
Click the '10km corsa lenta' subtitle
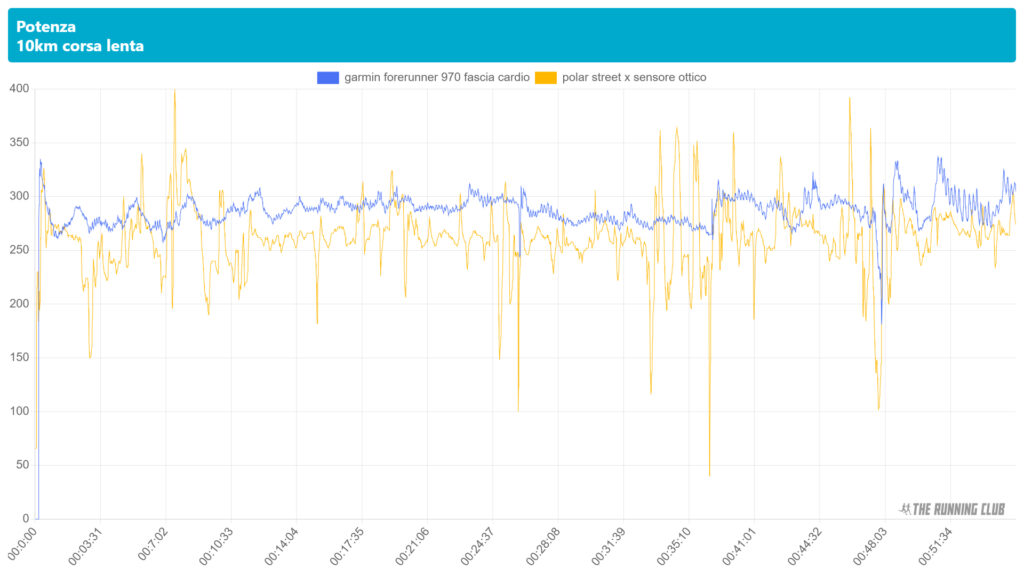80,46
